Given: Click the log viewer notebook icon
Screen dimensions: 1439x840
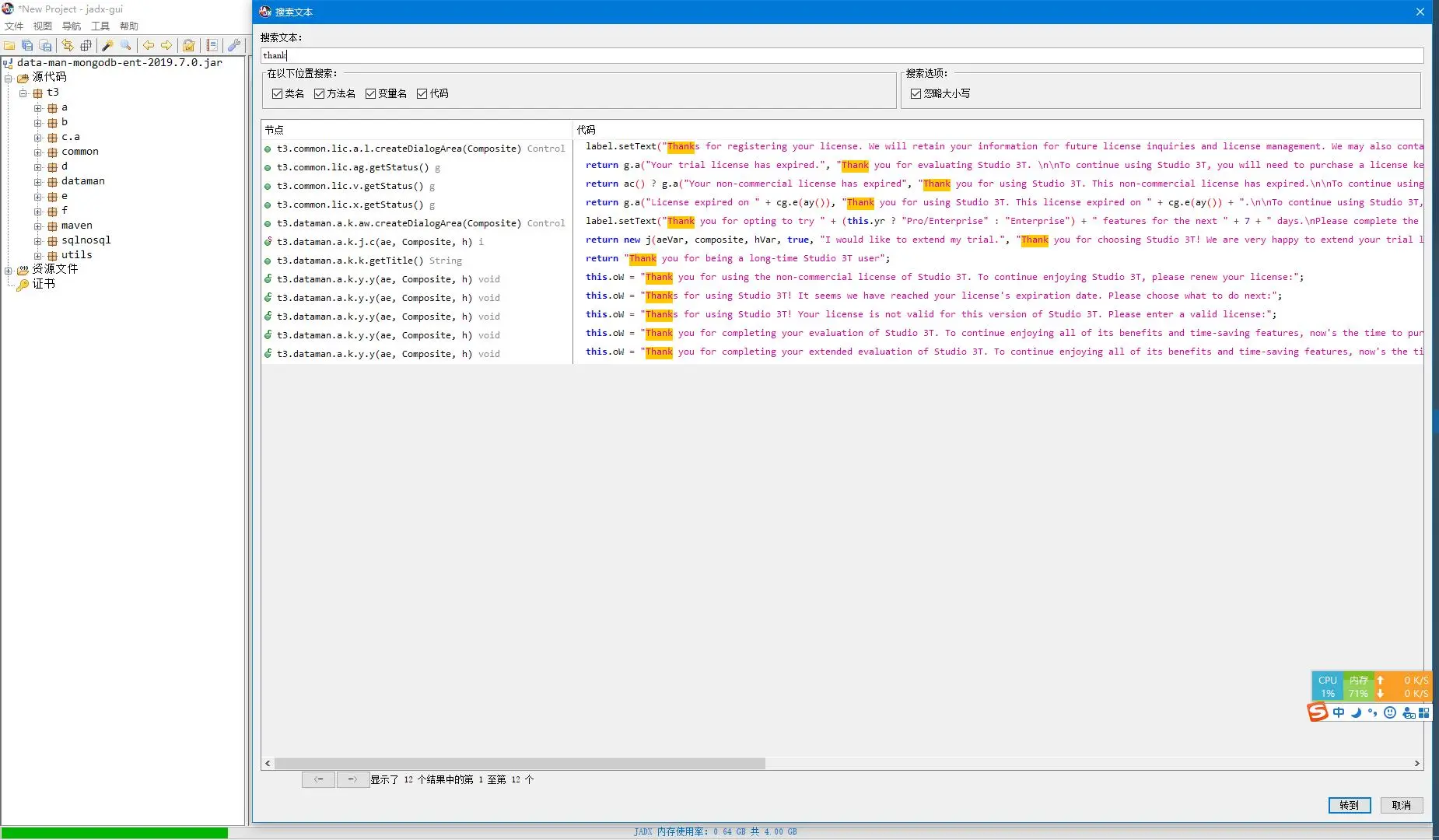Looking at the screenshot, I should 212,45.
